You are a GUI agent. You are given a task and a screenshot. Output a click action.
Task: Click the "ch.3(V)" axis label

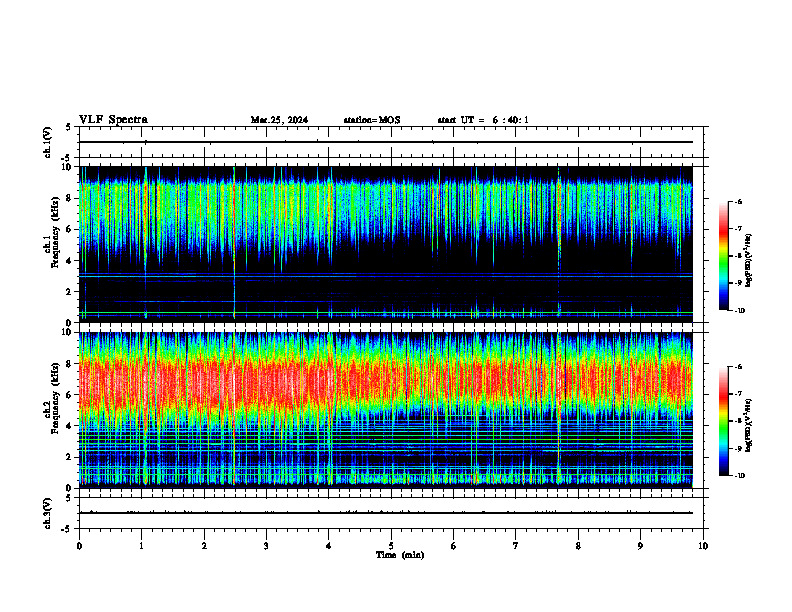[47, 513]
